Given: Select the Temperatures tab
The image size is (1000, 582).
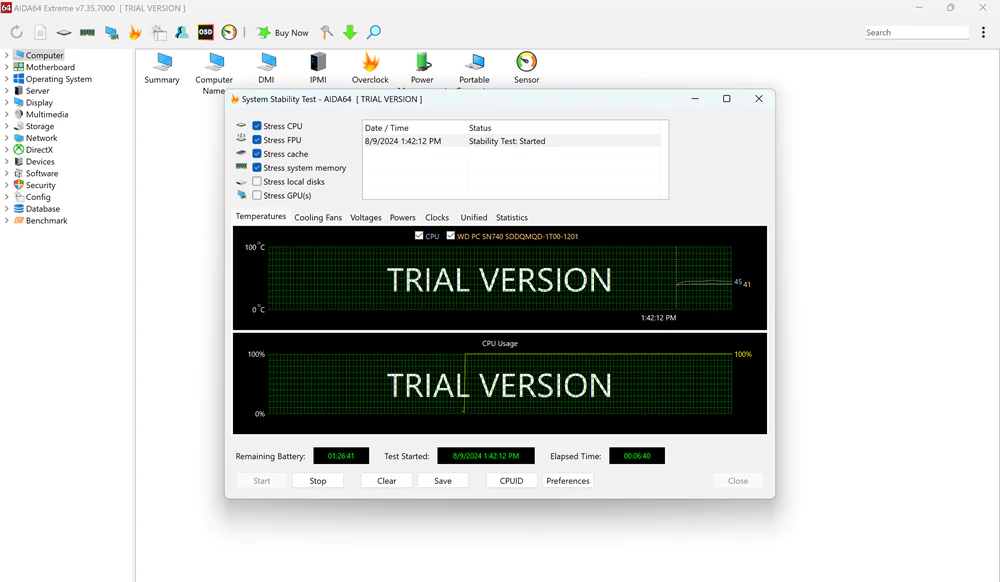Looking at the screenshot, I should pos(261,217).
